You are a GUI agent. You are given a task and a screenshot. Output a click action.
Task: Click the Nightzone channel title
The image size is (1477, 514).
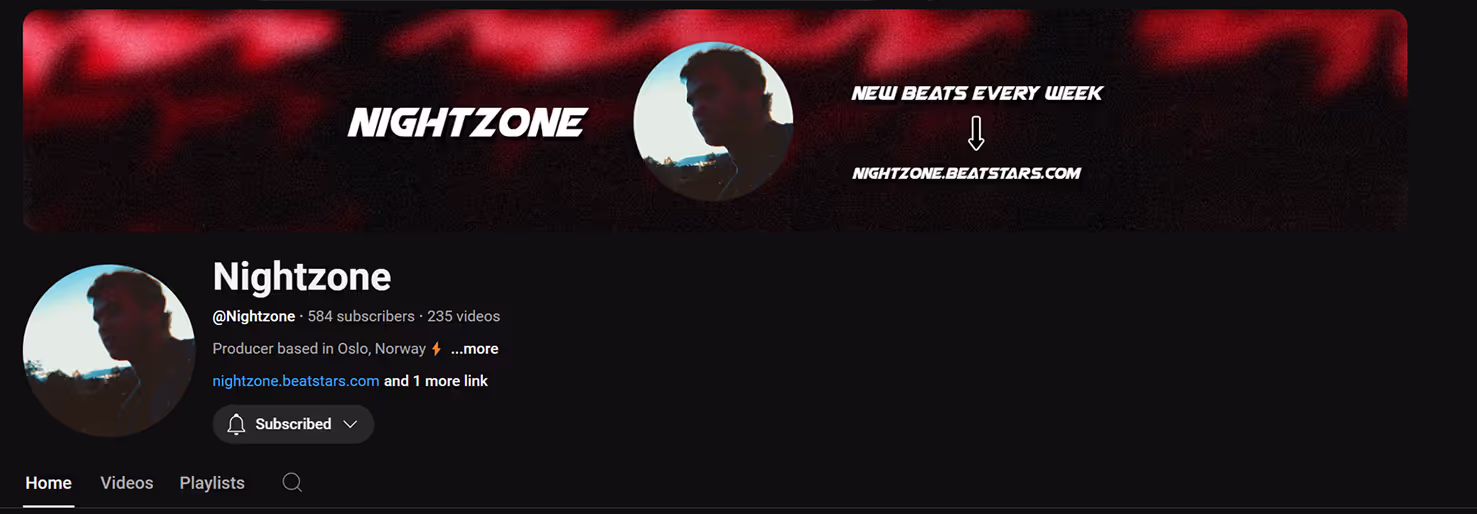(302, 276)
